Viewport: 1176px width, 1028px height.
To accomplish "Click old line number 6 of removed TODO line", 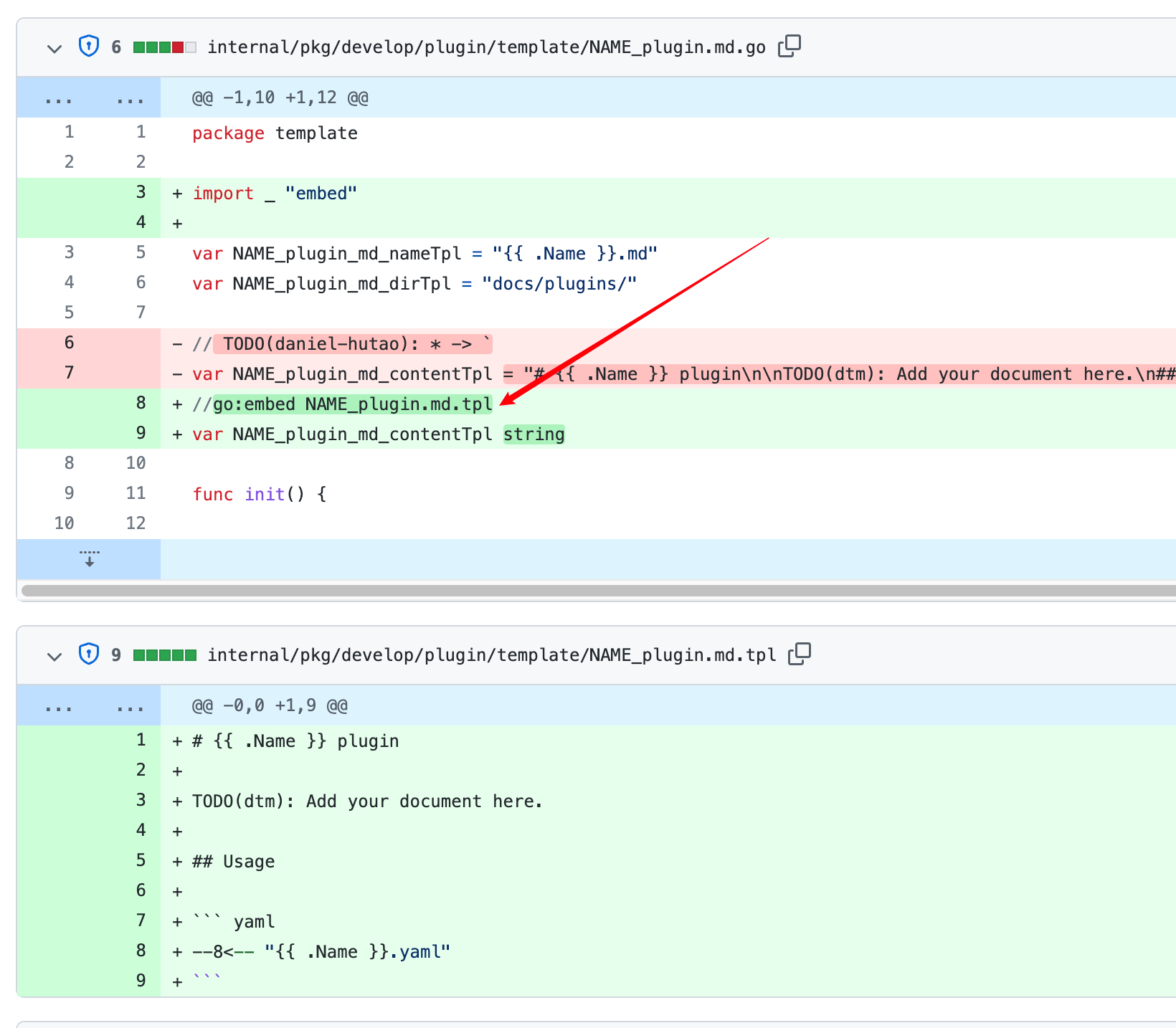I will click(69, 343).
